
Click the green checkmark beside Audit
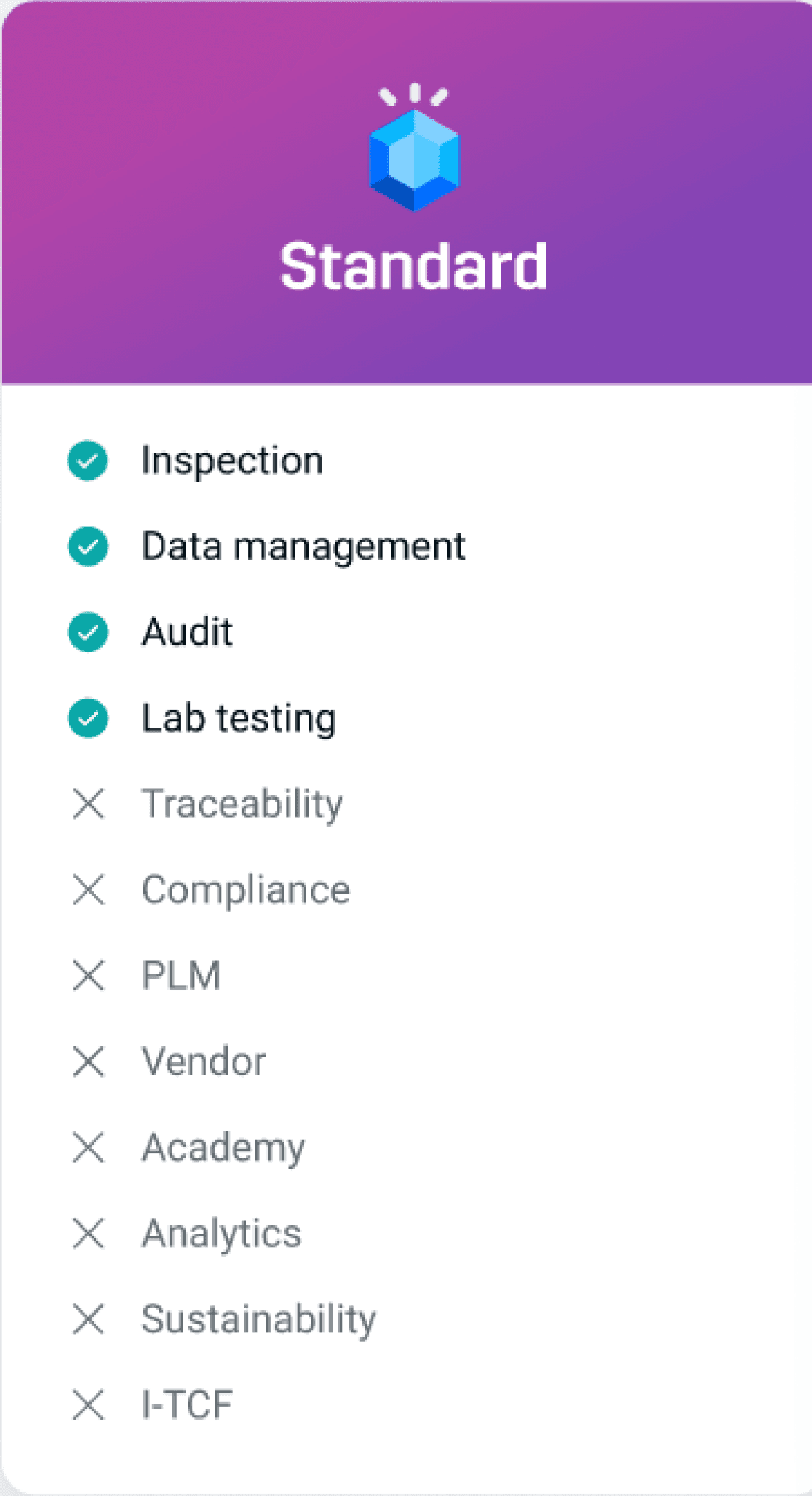click(88, 632)
